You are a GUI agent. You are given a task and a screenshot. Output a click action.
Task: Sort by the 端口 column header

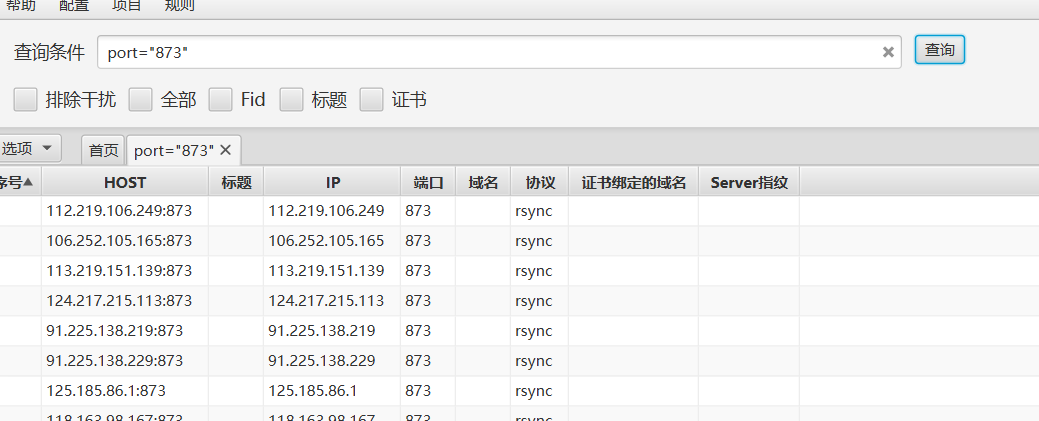[429, 182]
